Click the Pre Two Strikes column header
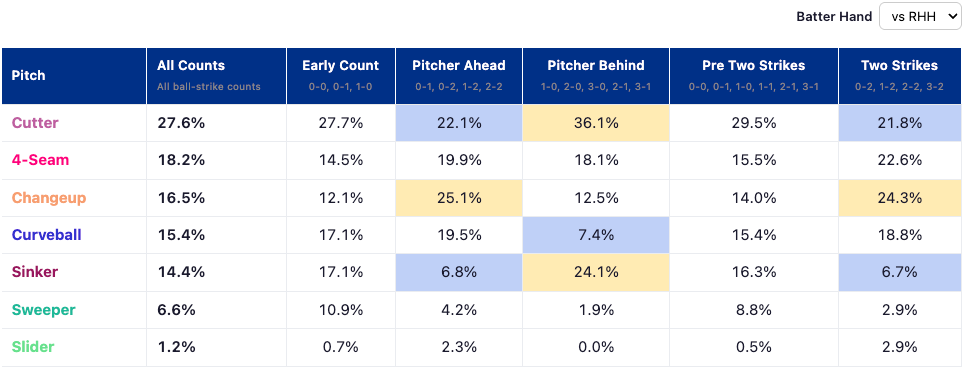Image resolution: width=966 pixels, height=371 pixels. [x=754, y=76]
